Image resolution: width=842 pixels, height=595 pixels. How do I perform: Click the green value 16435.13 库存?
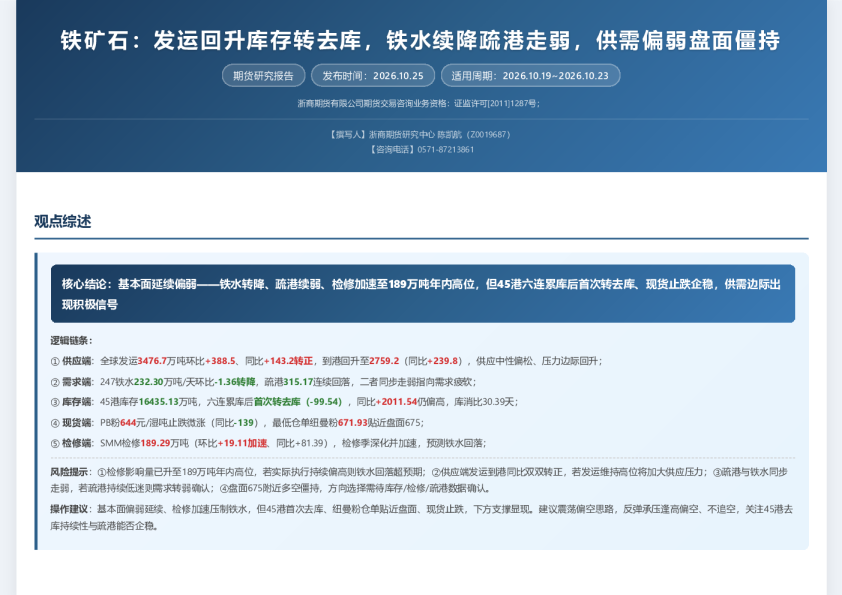click(158, 402)
